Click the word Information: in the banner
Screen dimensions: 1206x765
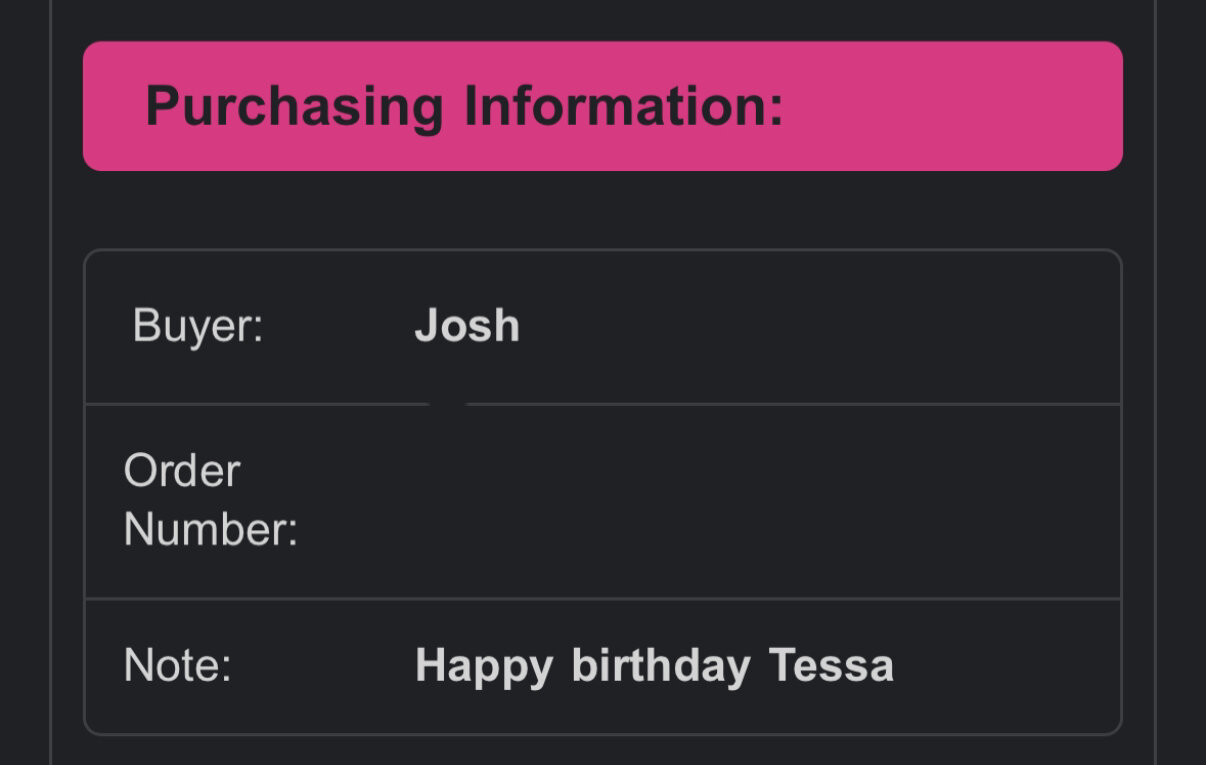coord(623,106)
